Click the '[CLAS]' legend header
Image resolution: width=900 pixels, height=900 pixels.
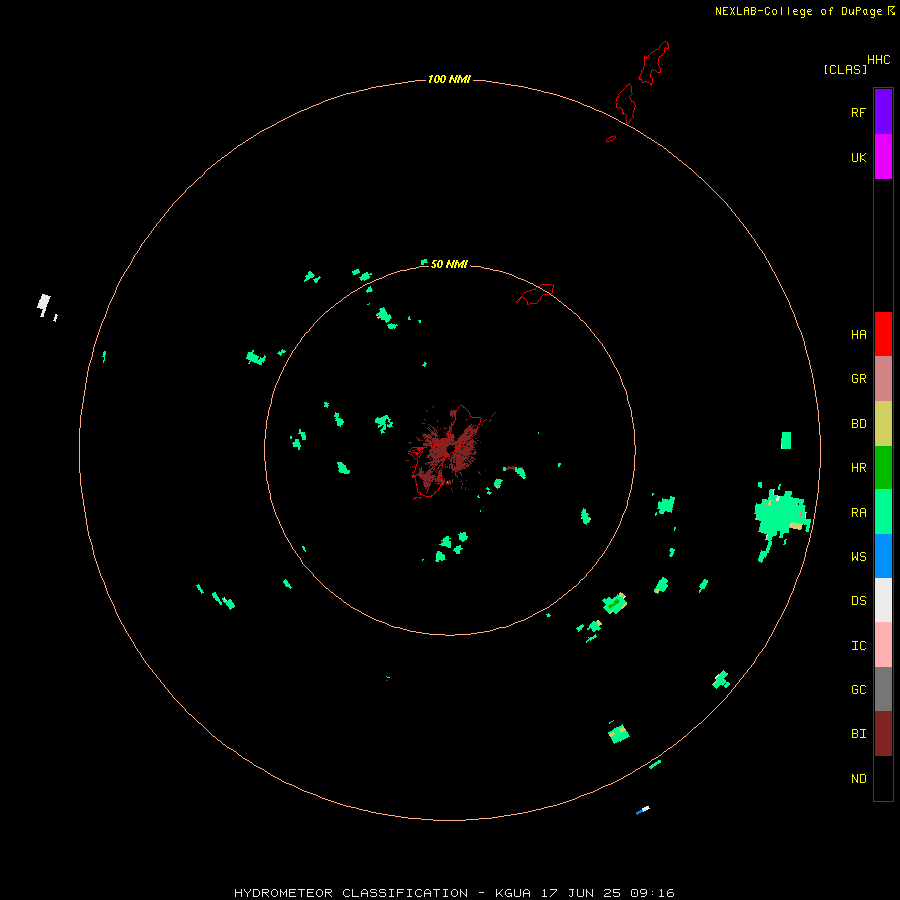(845, 69)
